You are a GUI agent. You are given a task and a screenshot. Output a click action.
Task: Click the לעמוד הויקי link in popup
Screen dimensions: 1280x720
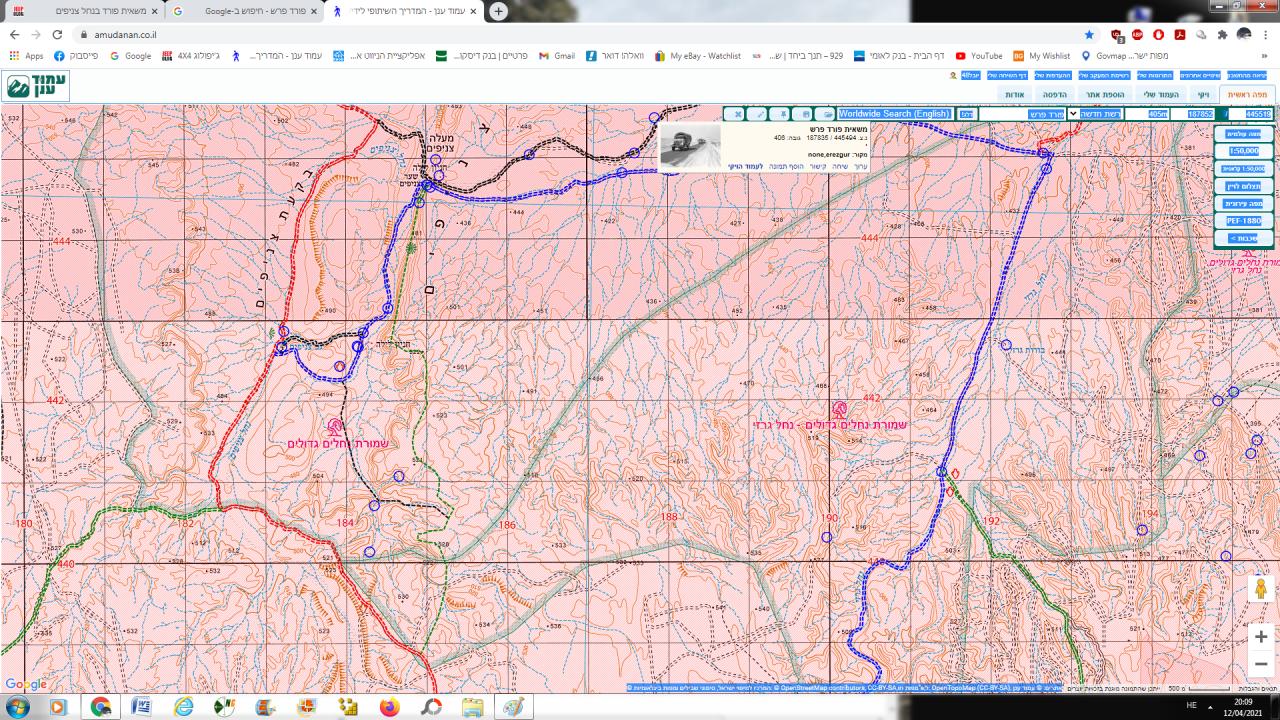point(745,166)
